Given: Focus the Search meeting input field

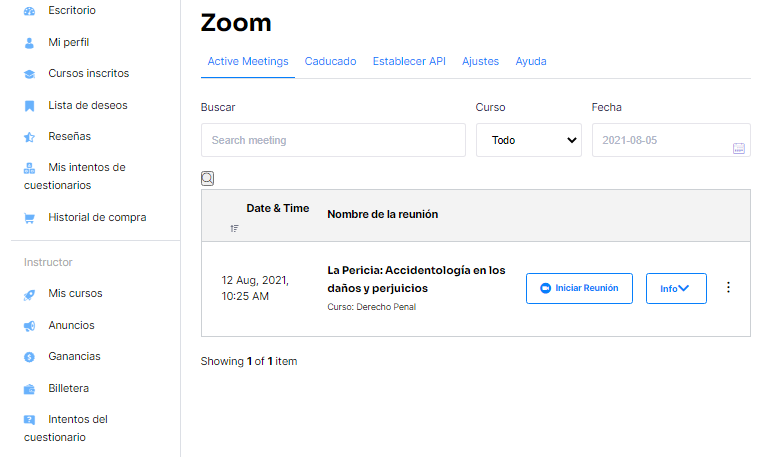Looking at the screenshot, I should [x=333, y=140].
